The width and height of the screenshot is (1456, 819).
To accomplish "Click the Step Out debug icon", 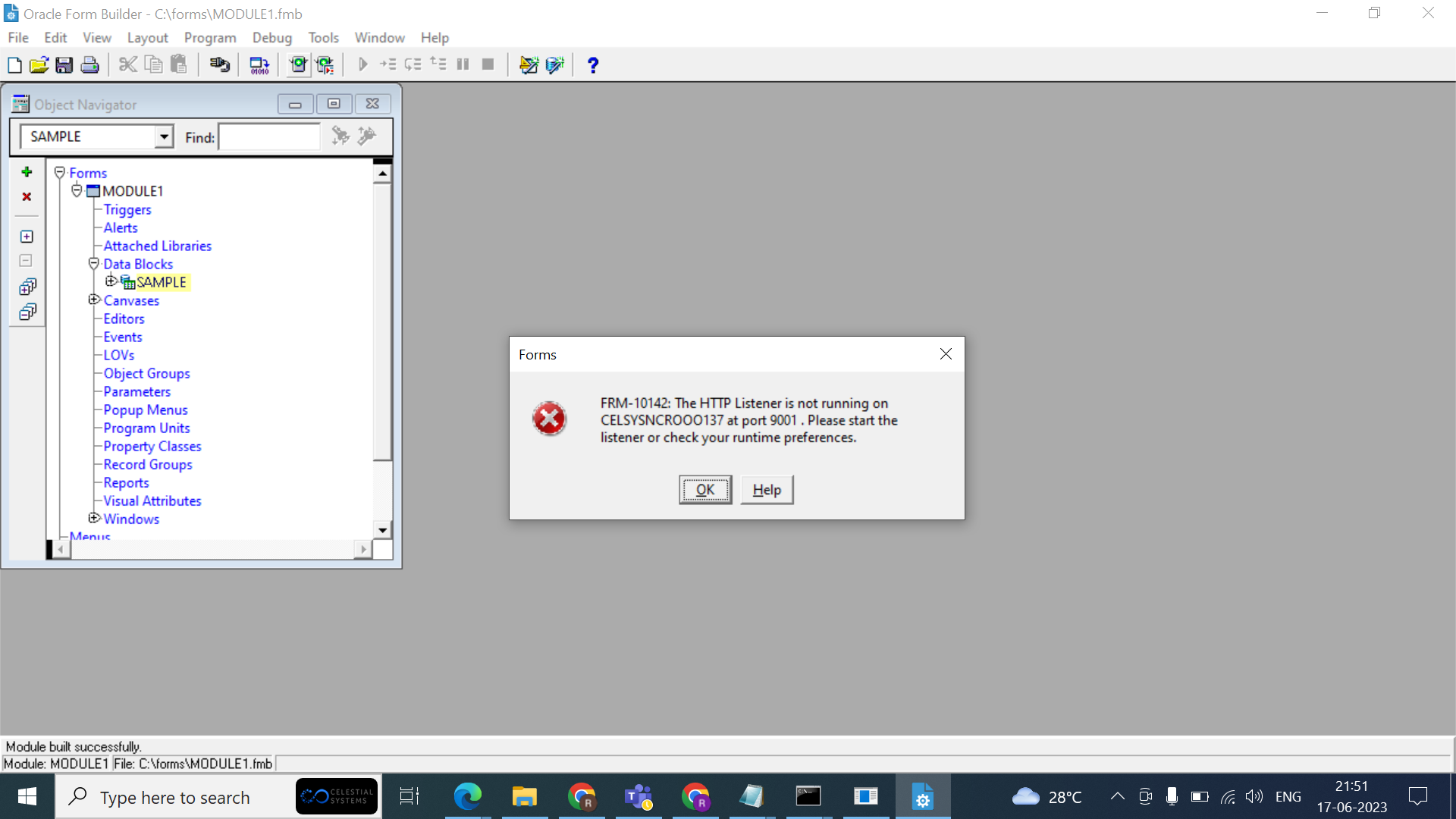I will click(438, 65).
